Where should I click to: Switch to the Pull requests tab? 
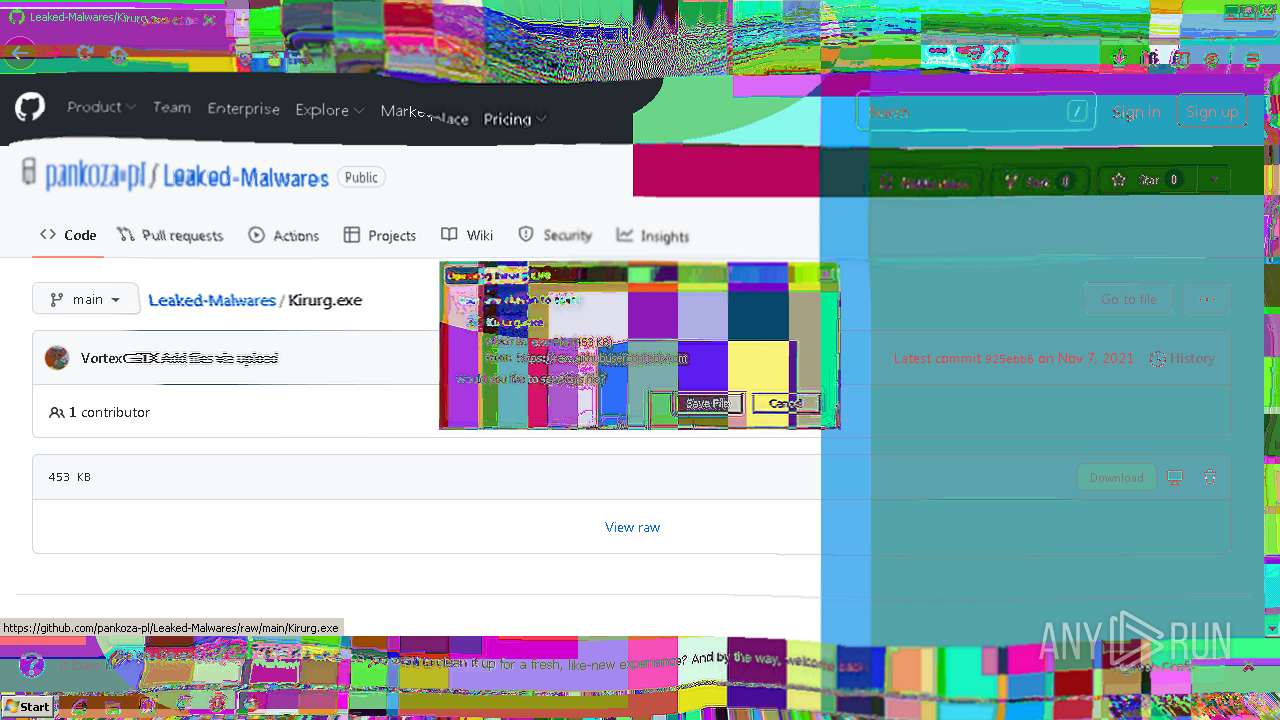pyautogui.click(x=170, y=235)
